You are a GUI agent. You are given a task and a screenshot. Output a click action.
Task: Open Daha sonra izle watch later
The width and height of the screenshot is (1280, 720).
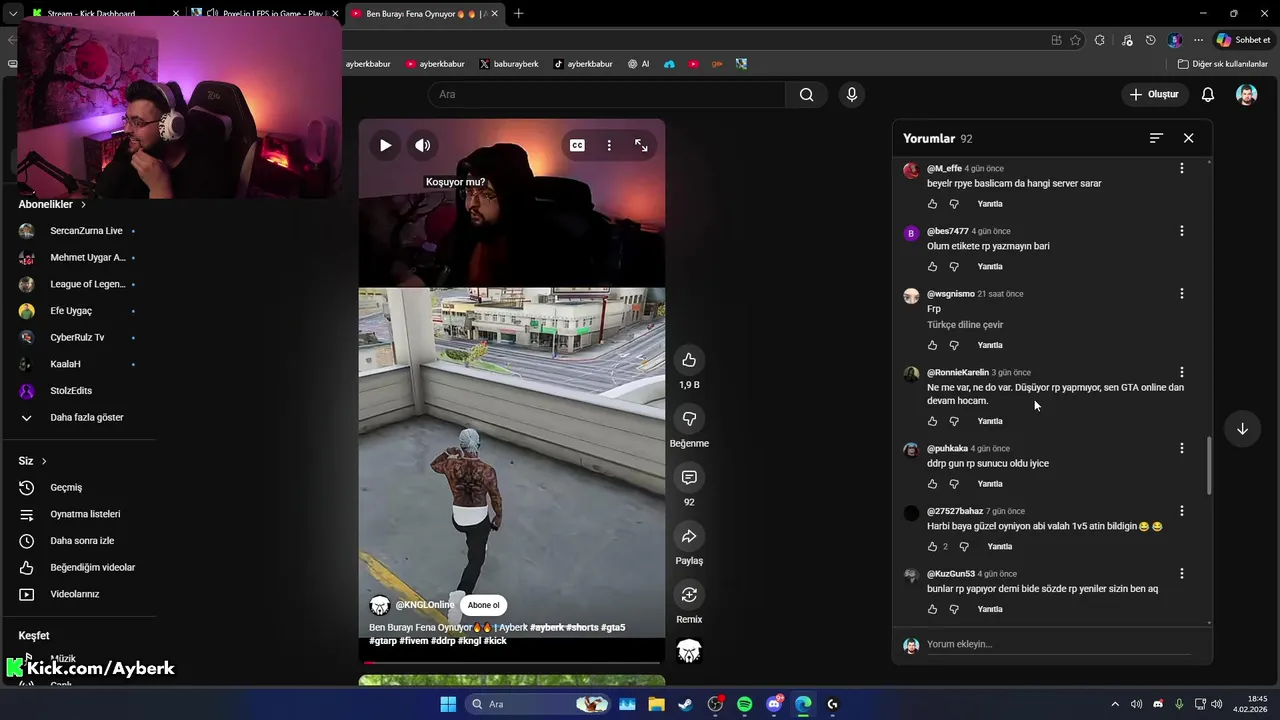[x=80, y=541]
